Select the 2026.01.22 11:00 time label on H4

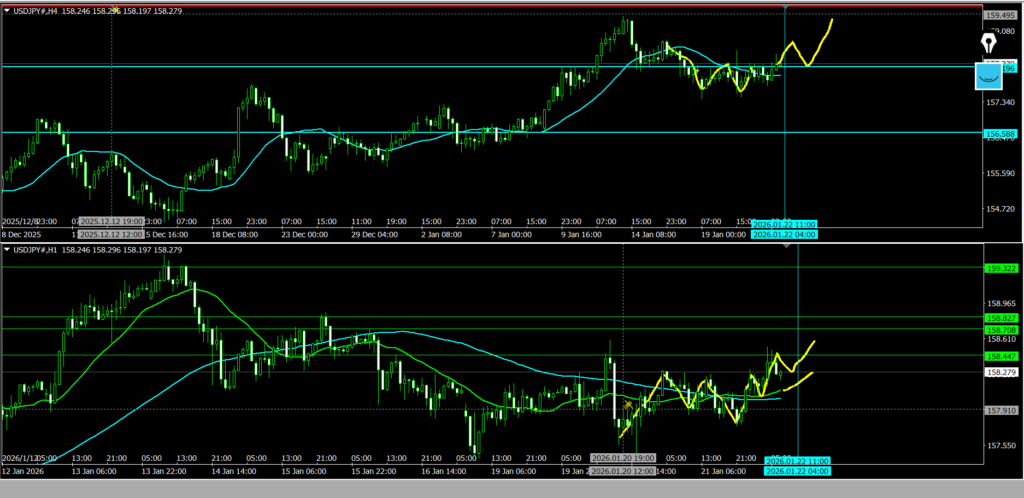785,224
